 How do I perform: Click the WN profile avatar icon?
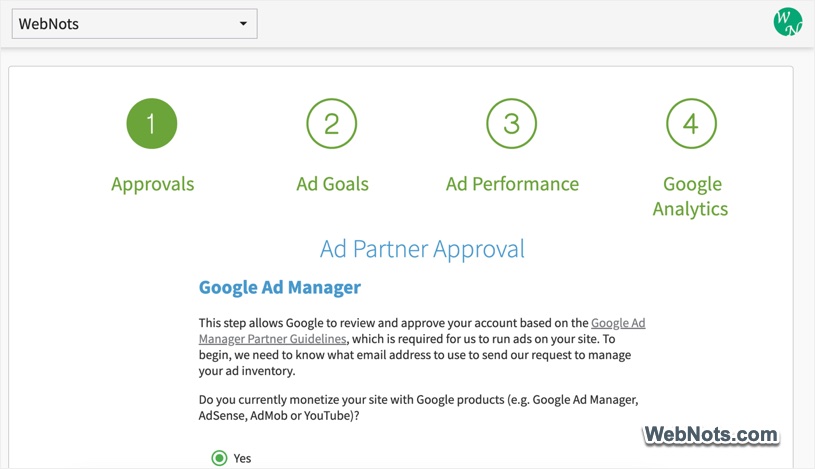coord(787,22)
